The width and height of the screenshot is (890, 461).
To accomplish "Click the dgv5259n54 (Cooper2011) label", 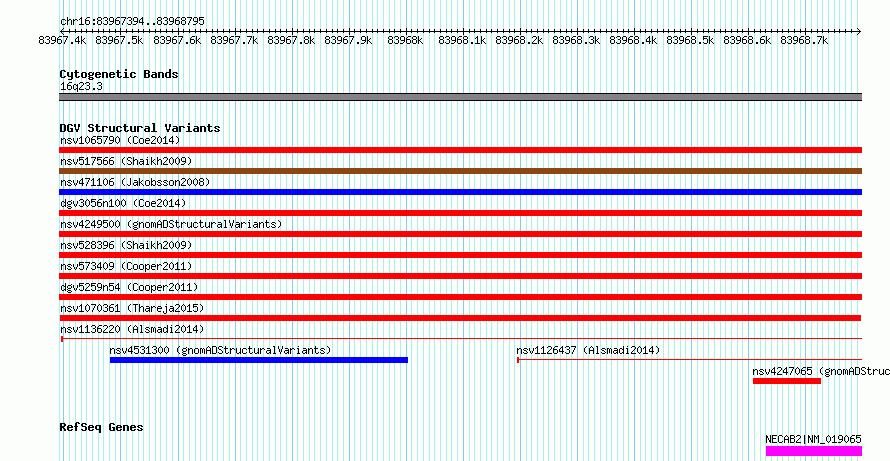I will (x=129, y=287).
